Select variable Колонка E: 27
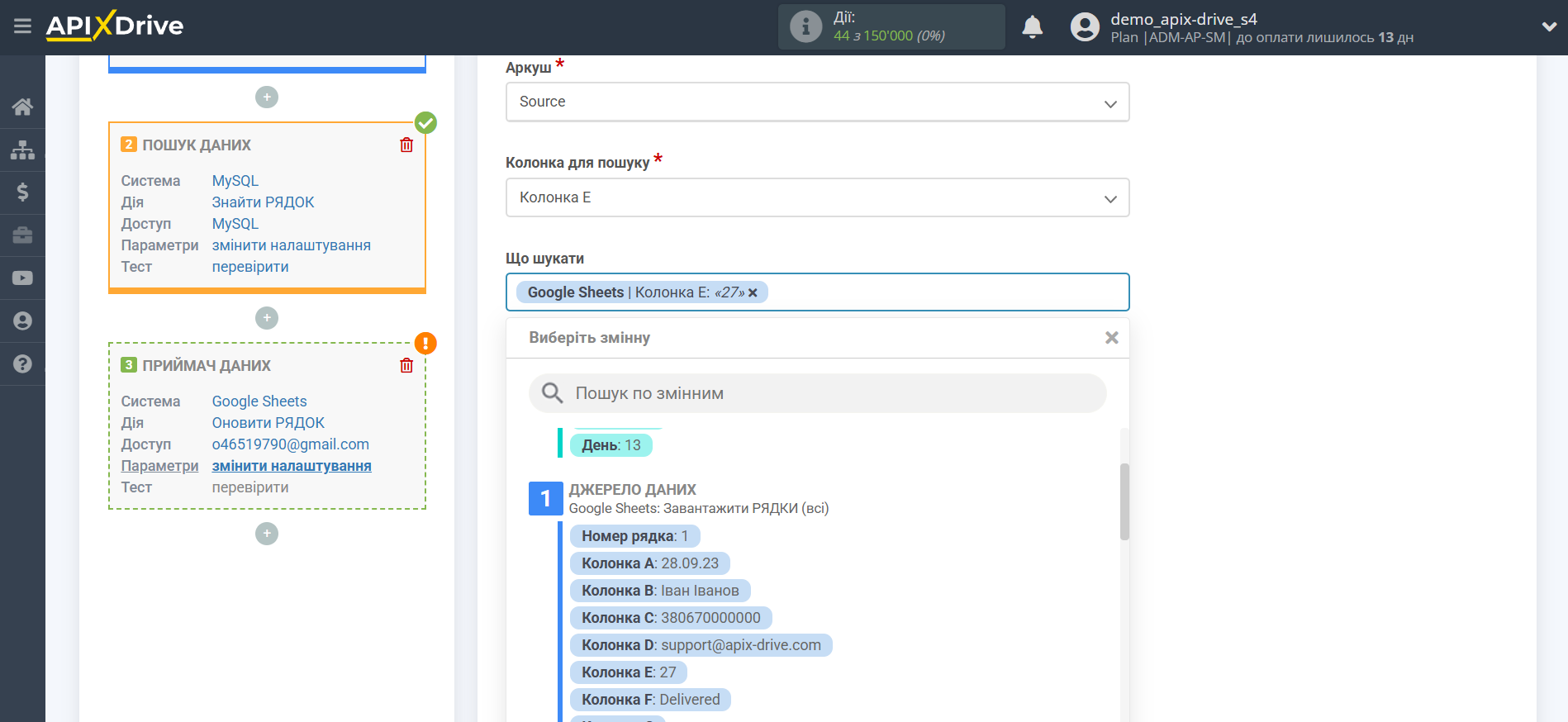The image size is (1568, 722). point(629,672)
